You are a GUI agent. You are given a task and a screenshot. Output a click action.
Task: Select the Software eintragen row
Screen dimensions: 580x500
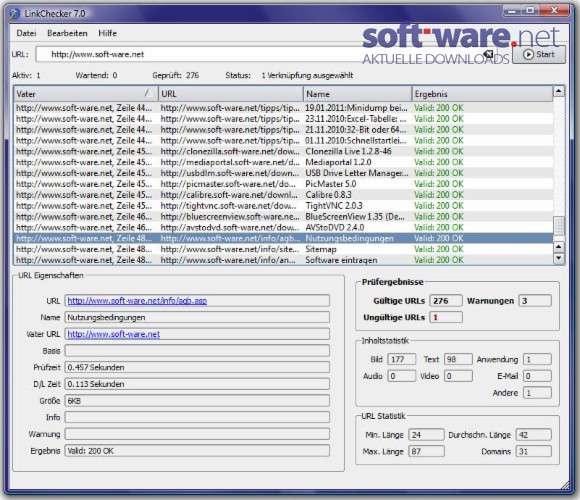284,260
